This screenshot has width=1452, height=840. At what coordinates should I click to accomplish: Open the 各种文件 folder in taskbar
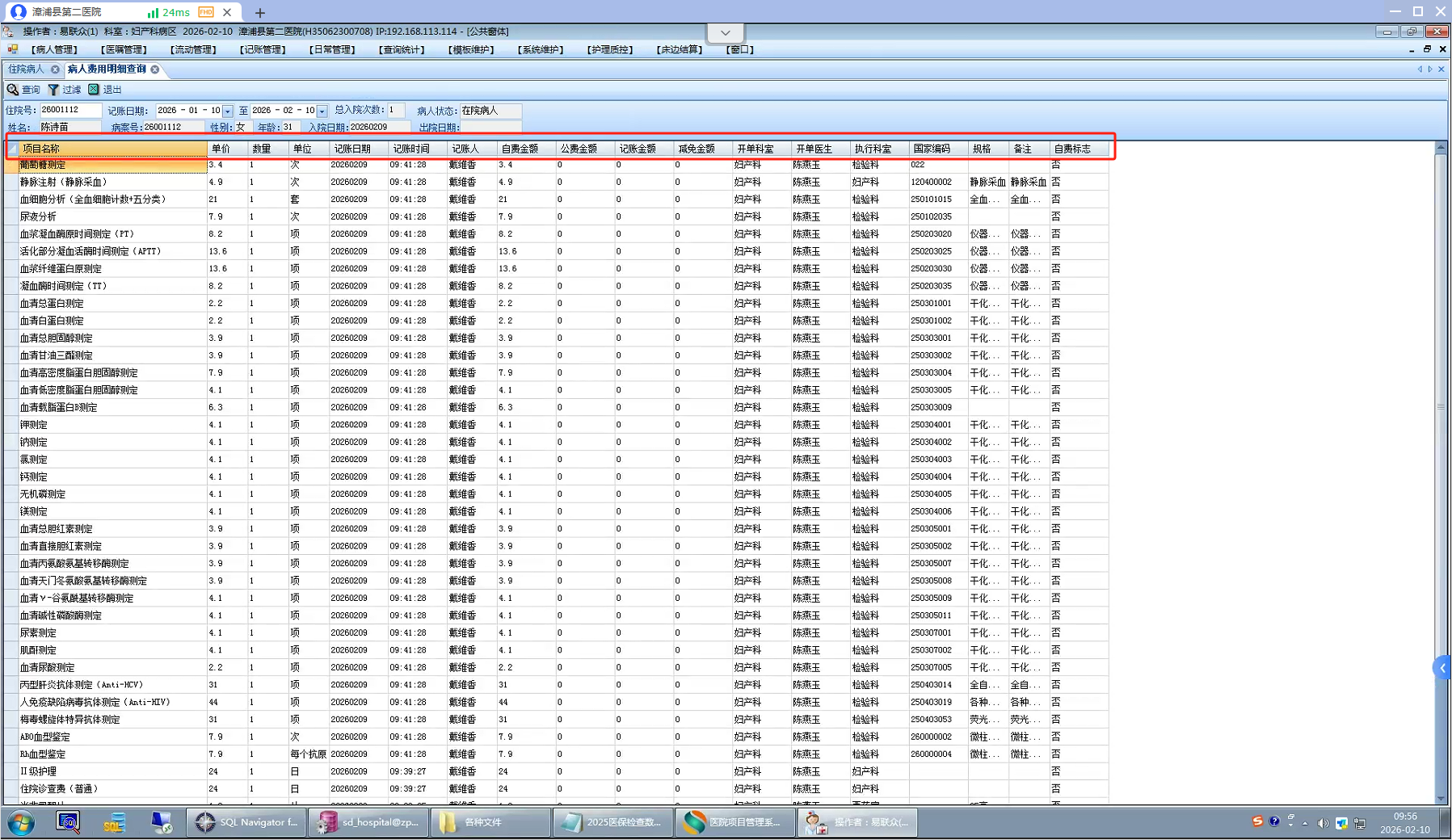(x=490, y=822)
